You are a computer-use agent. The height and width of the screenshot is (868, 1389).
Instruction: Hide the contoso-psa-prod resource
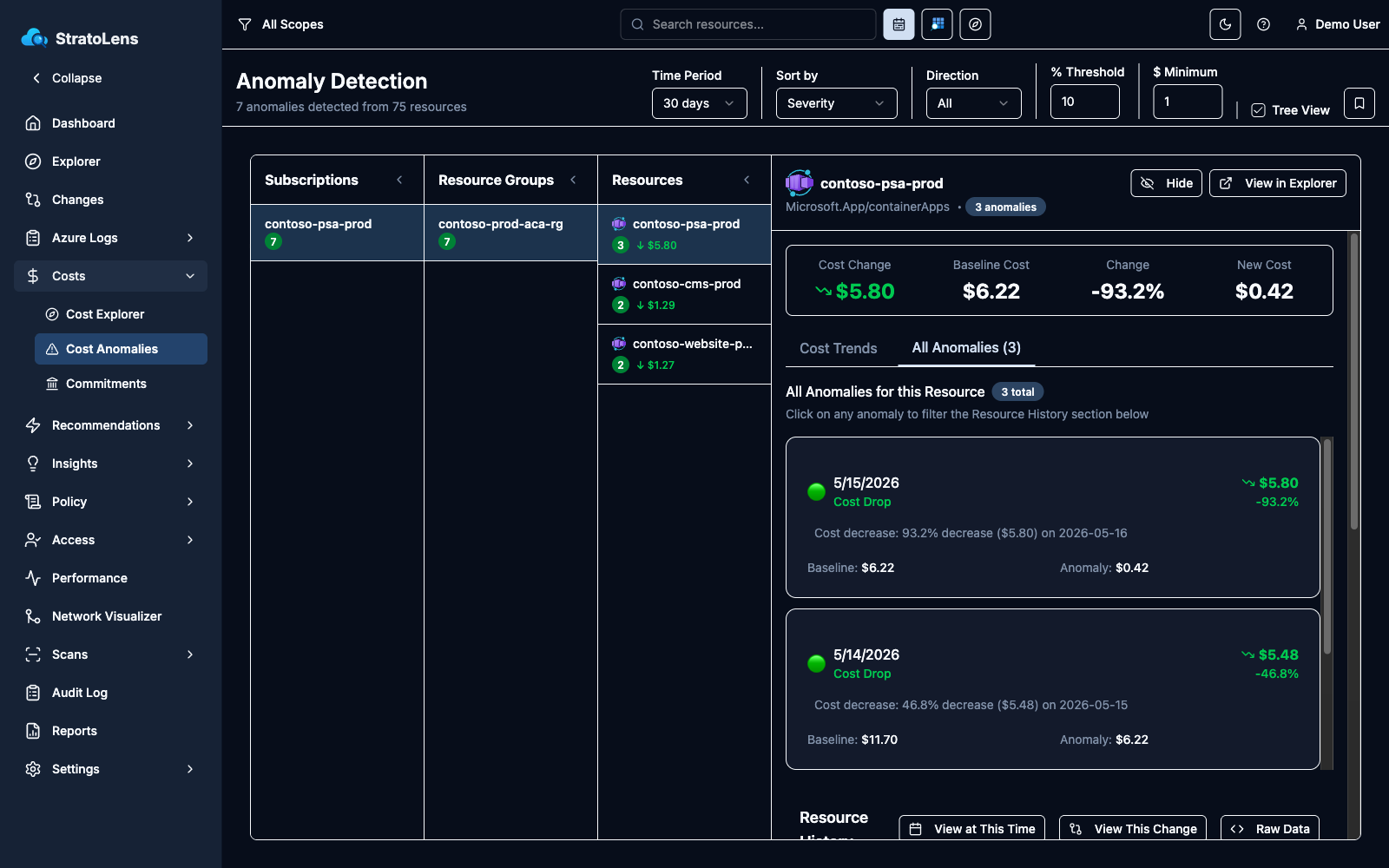tap(1166, 183)
